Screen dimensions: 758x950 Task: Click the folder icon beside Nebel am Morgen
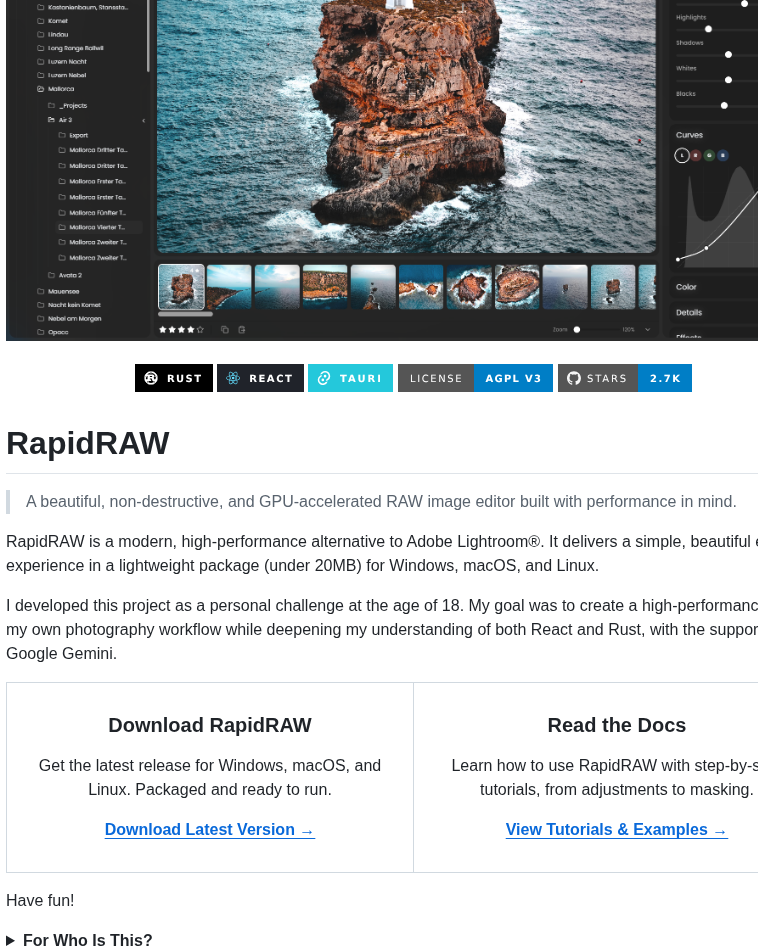point(41,319)
